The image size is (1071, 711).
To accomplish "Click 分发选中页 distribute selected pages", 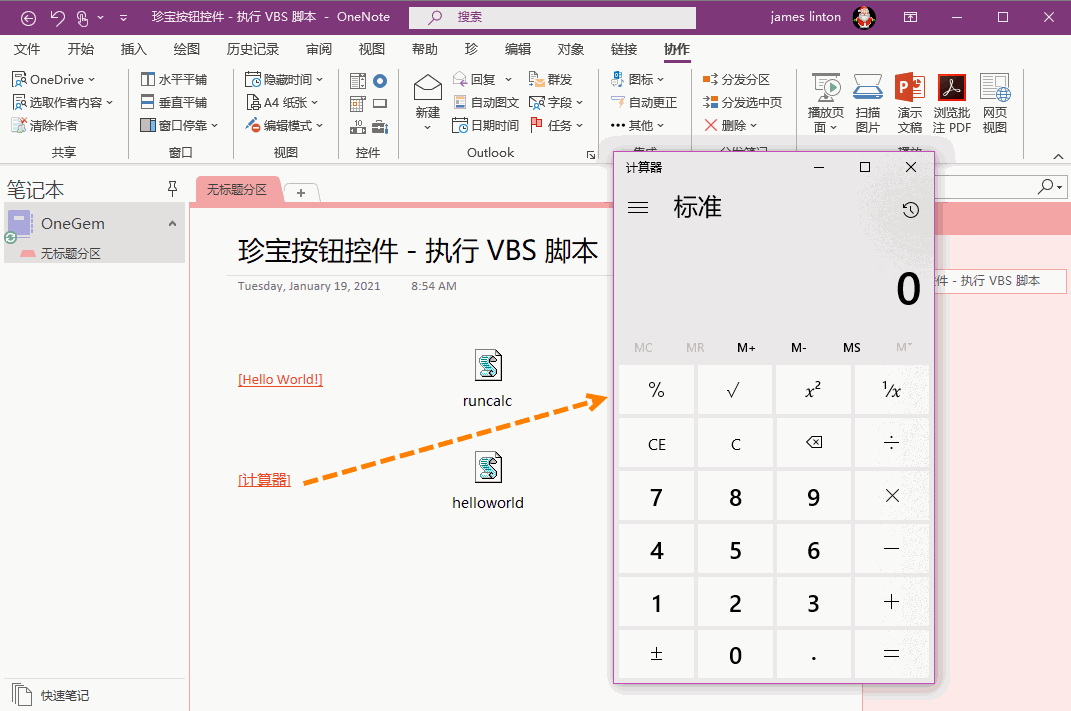I will tap(742, 102).
